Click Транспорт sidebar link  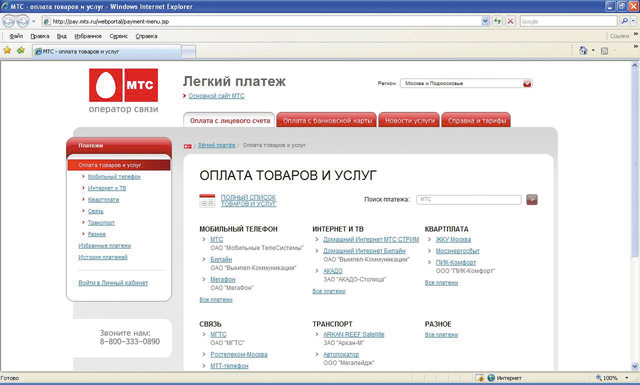pos(101,223)
